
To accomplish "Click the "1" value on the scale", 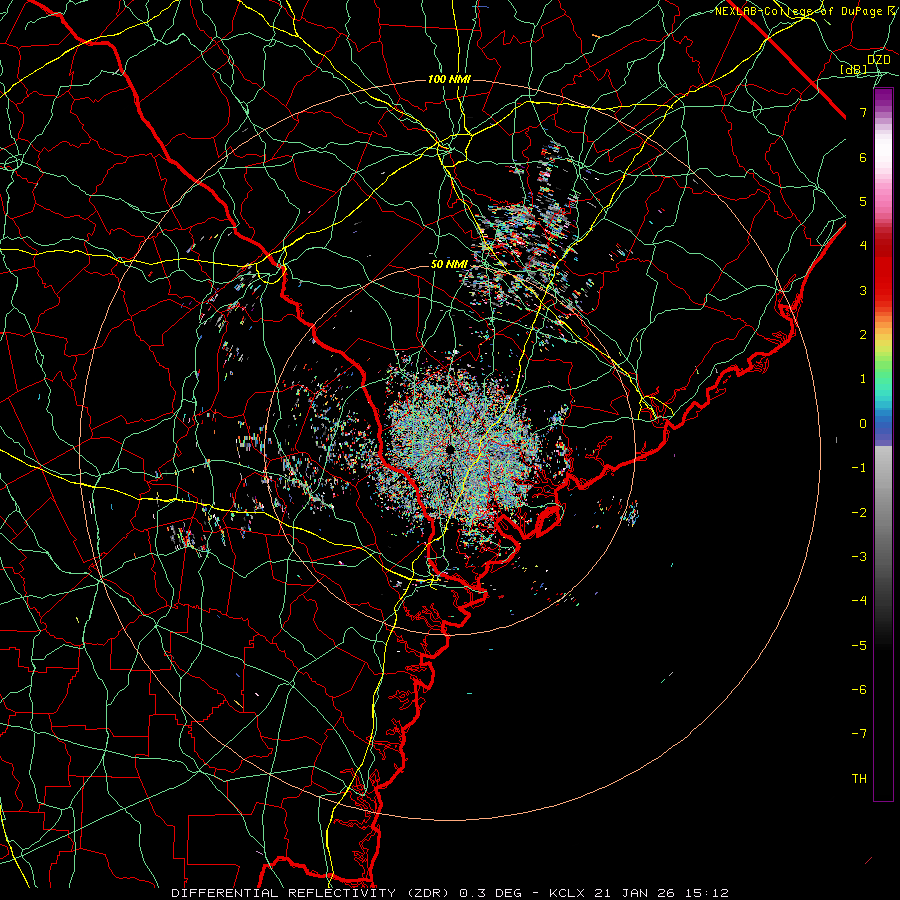I will [x=863, y=379].
